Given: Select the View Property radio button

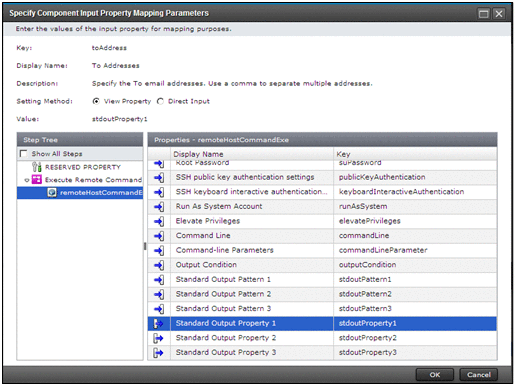Looking at the screenshot, I should pyautogui.click(x=96, y=101).
